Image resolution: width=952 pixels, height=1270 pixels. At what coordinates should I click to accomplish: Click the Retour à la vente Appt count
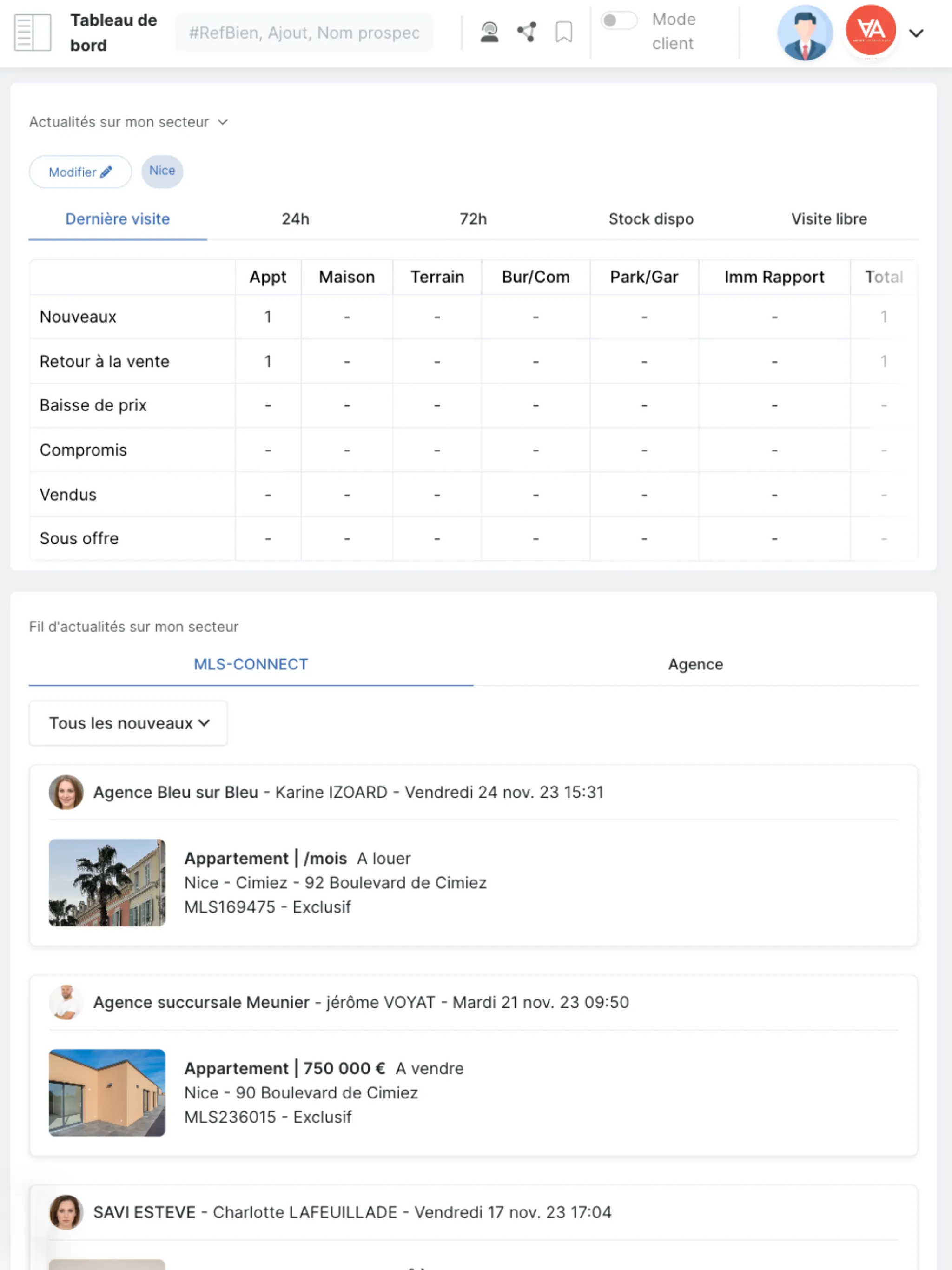tap(268, 362)
